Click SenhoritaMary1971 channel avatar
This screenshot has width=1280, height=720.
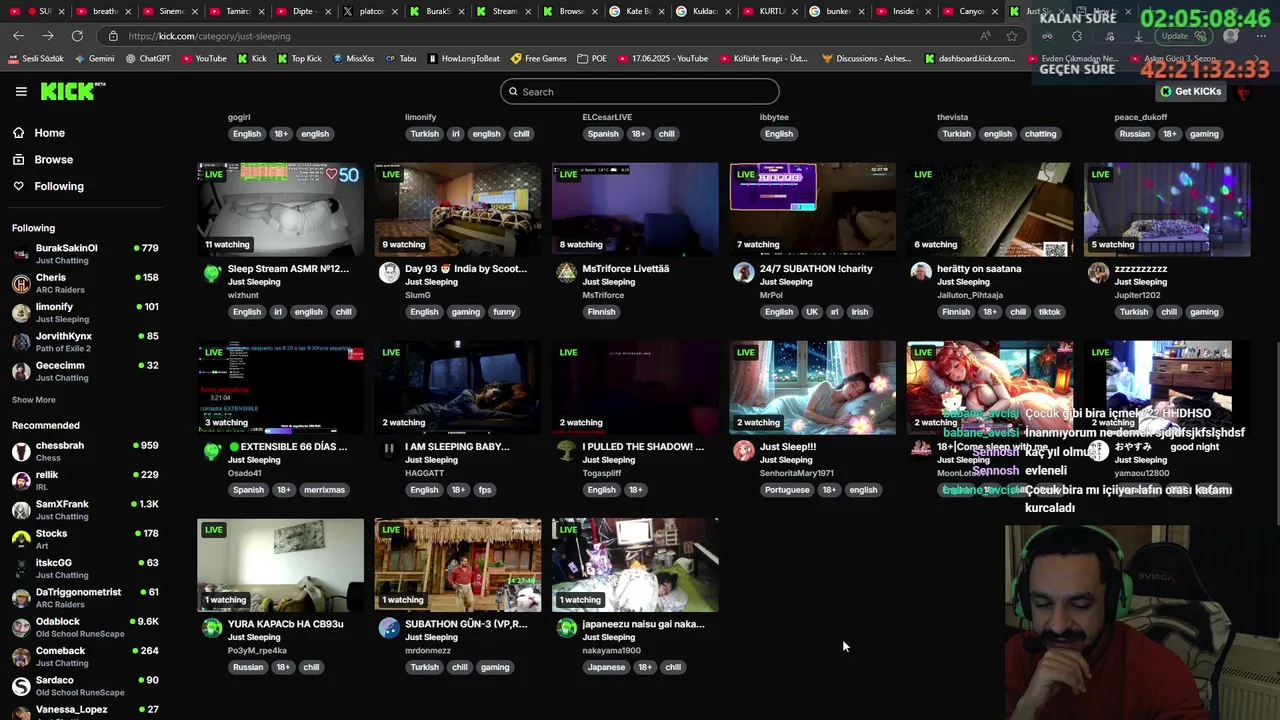click(x=743, y=451)
